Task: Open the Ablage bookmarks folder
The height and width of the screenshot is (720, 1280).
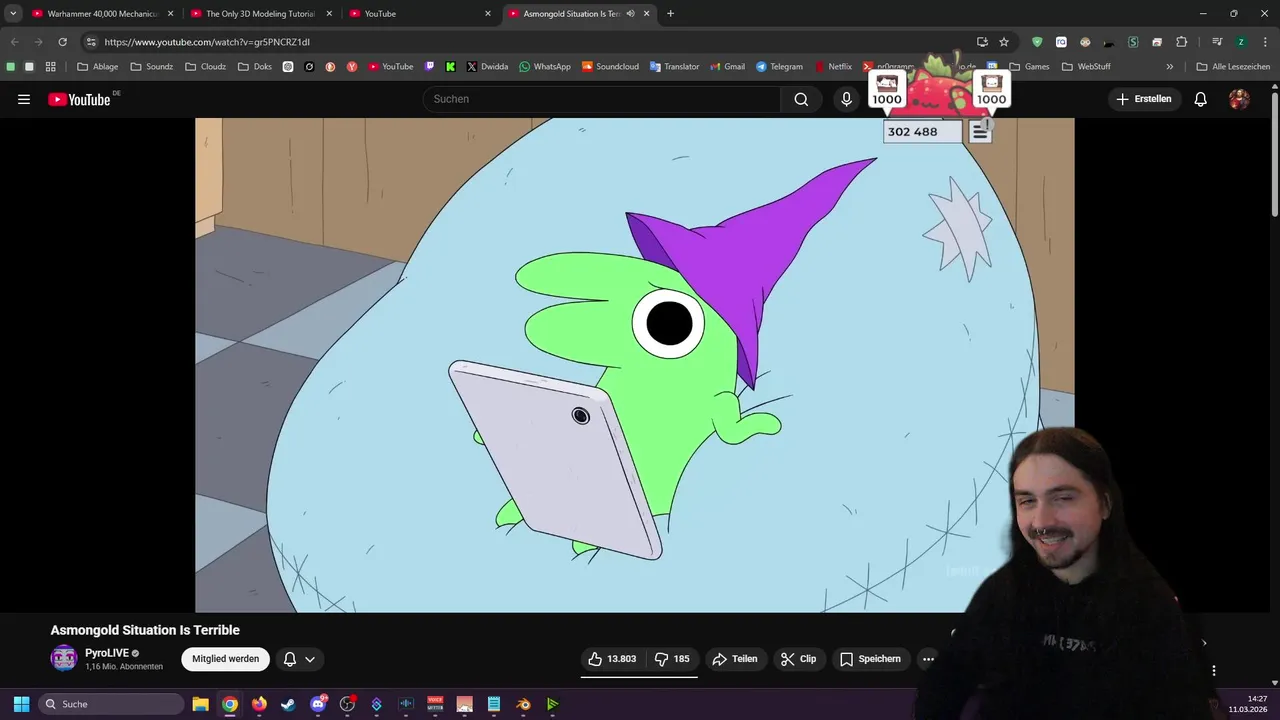Action: pos(98,67)
